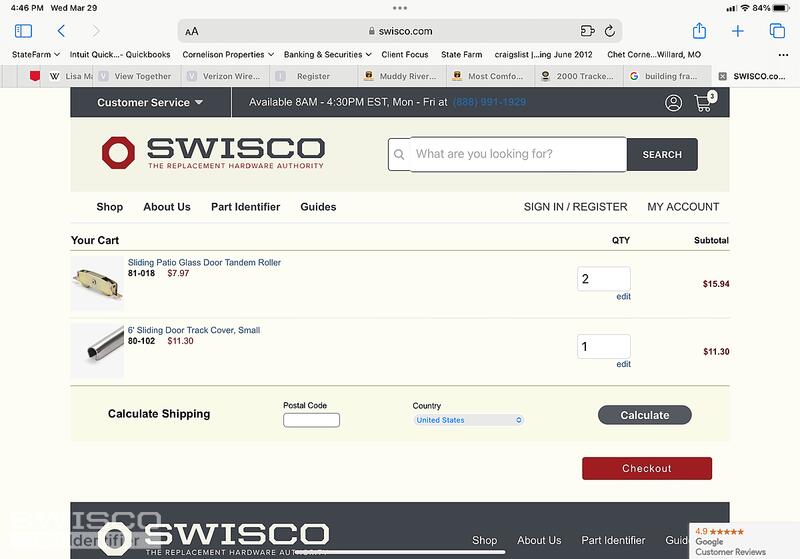Open bookmarks bar overflow ellipsis
800x559 pixels.
pos(783,55)
